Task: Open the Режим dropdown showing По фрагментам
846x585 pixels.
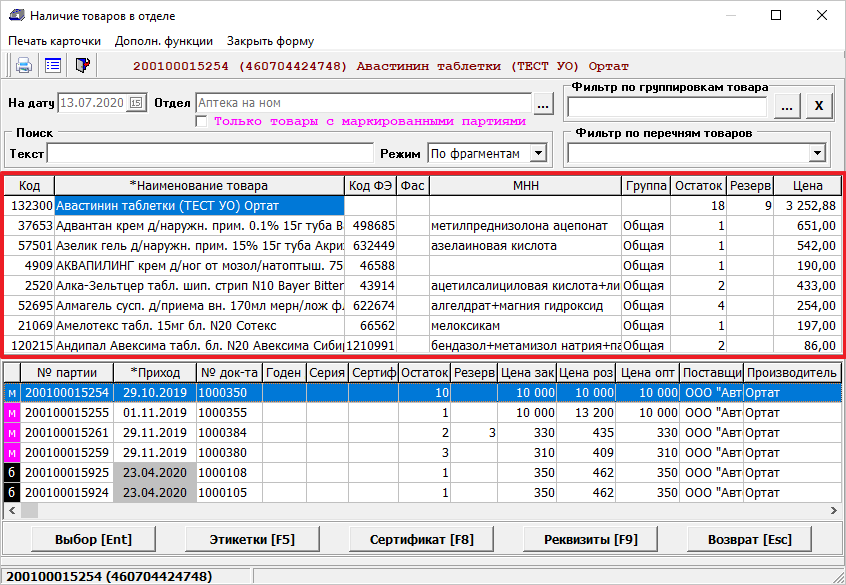Action: click(x=538, y=153)
